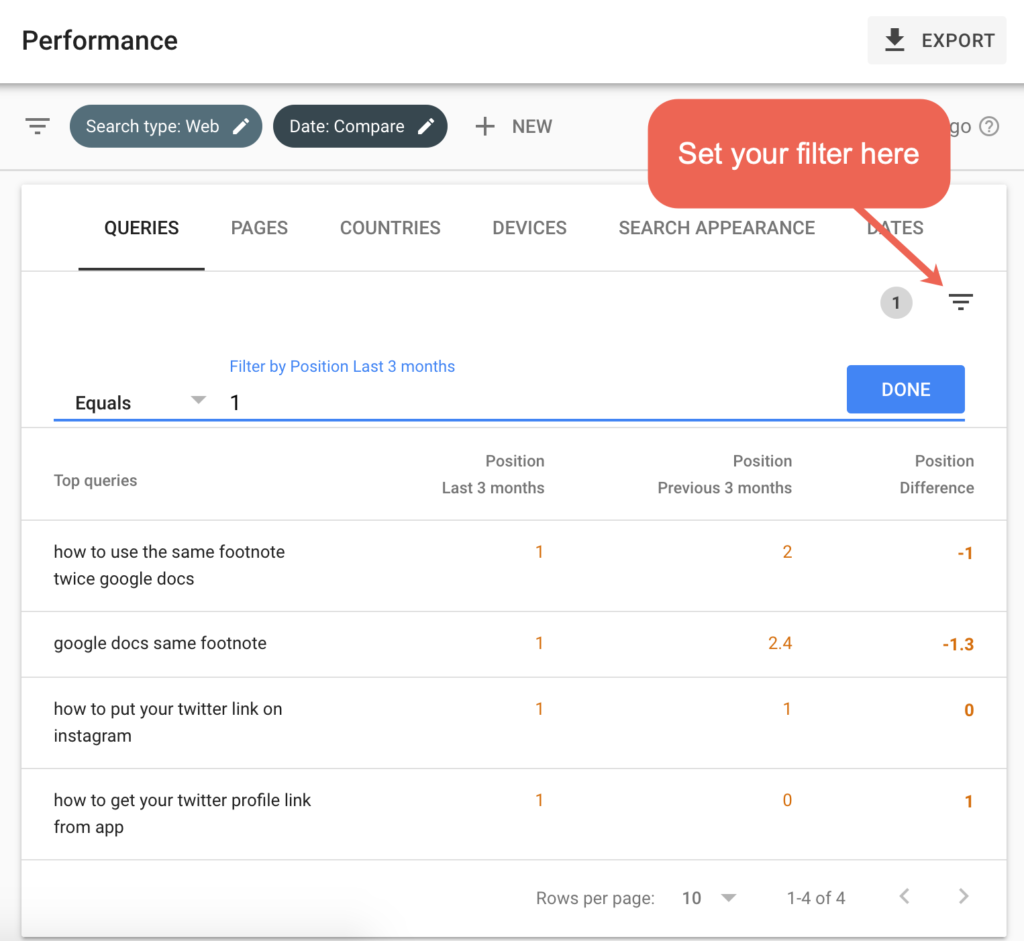The height and width of the screenshot is (941, 1024).
Task: Click the table filter rows icon
Action: [960, 302]
